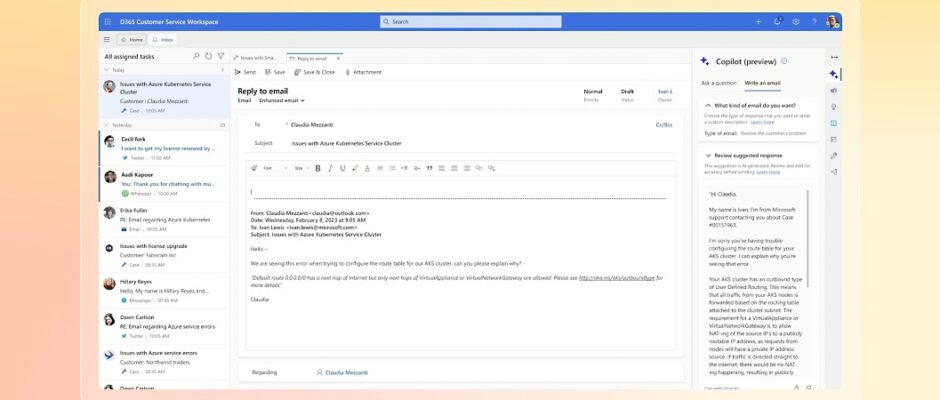Select 'Issues with Azure Kubernetes Service Cluster' task
Image resolution: width=940 pixels, height=400 pixels.
164,97
